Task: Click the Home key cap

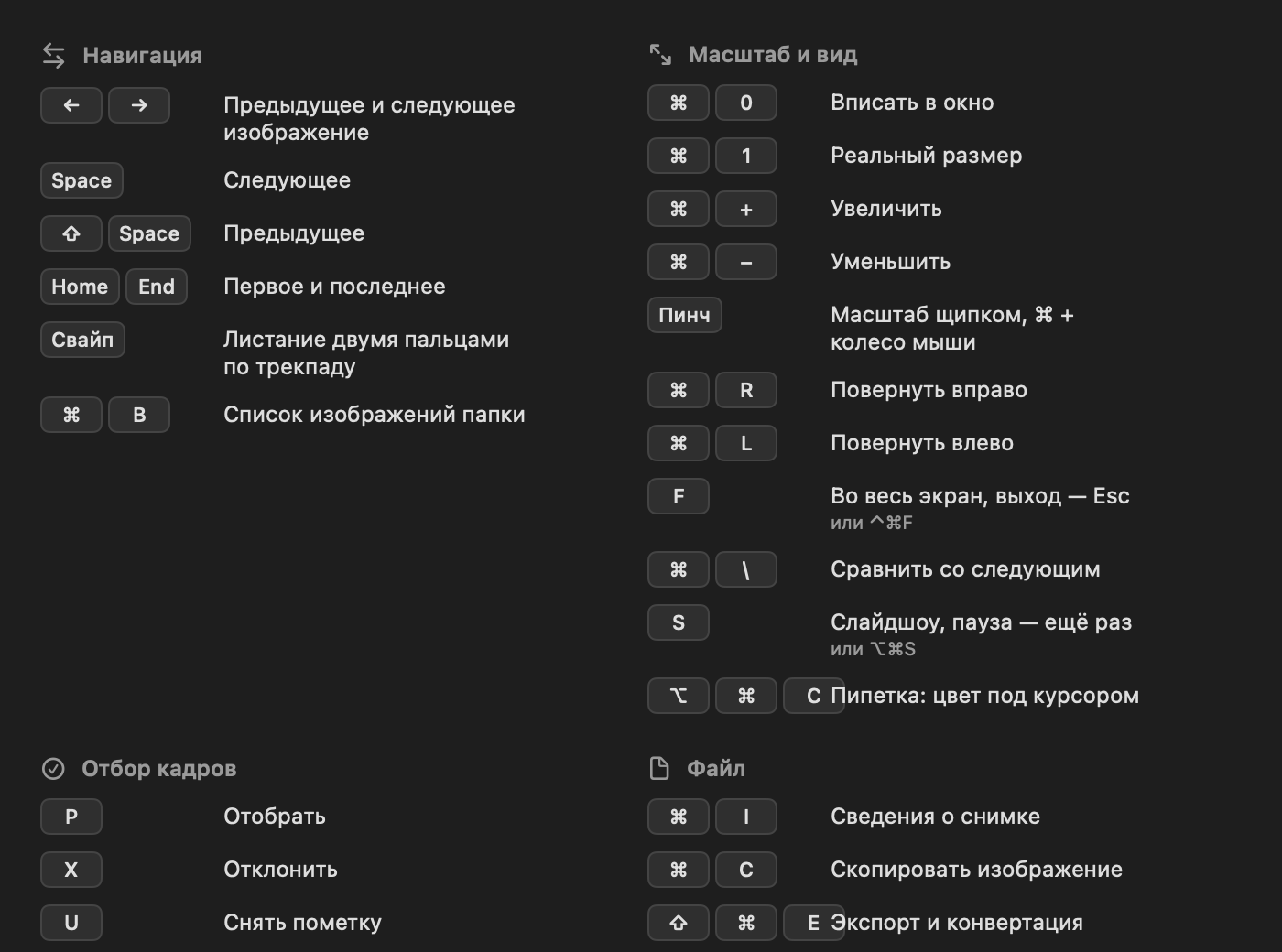Action: pyautogui.click(x=80, y=287)
